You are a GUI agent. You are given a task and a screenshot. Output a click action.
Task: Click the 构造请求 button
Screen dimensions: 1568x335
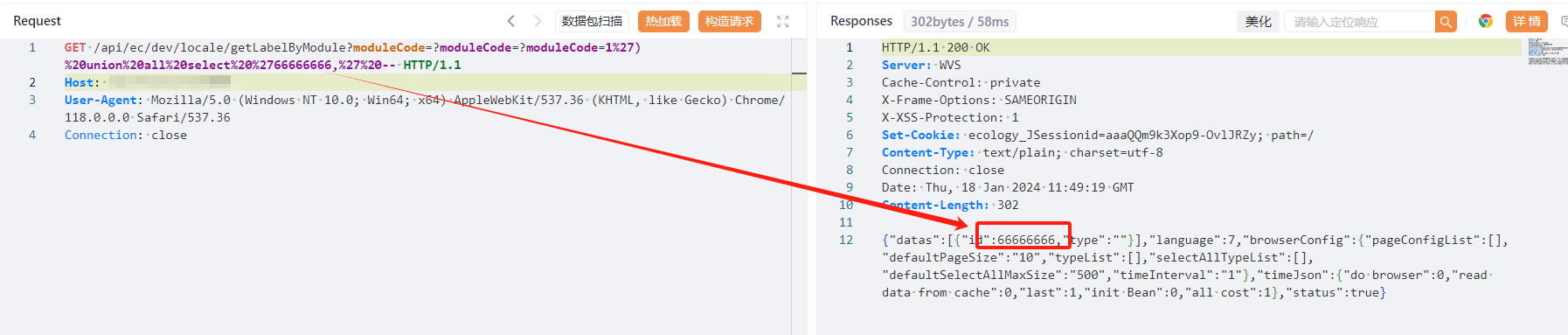[x=729, y=21]
